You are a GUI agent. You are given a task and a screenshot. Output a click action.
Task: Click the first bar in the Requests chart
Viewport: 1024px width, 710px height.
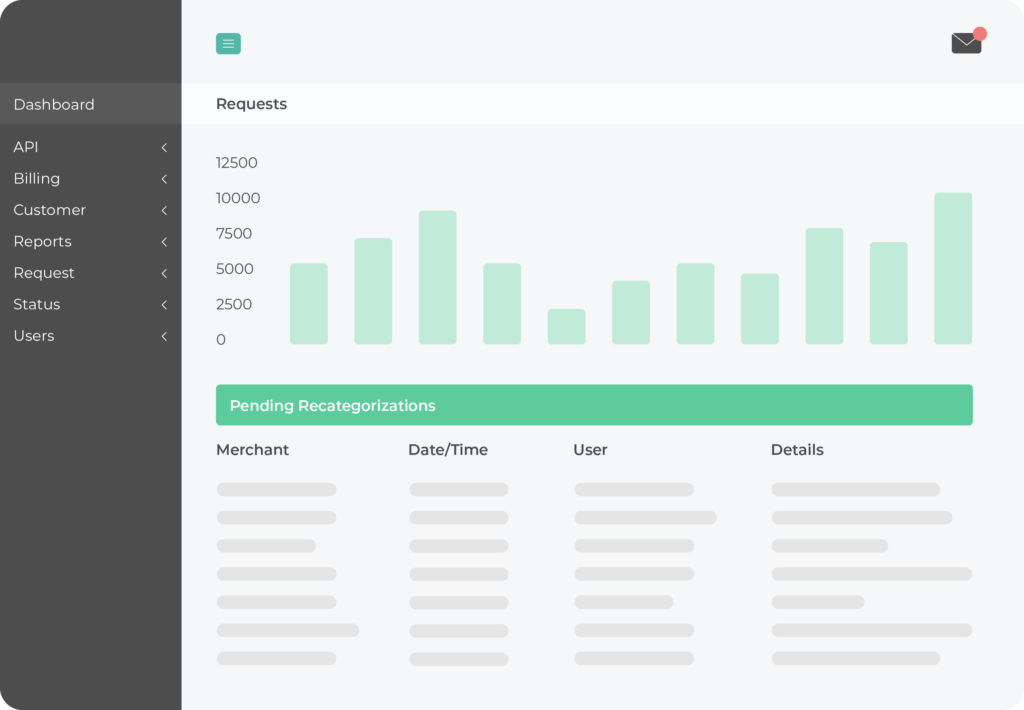coord(309,304)
